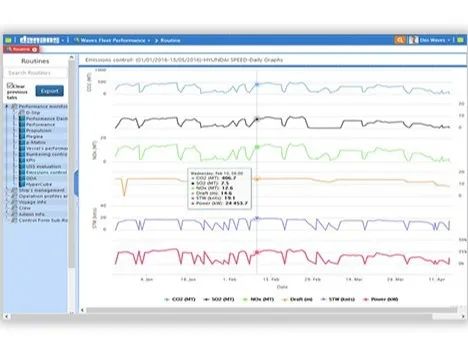
Task: Select the Propulsion routine
Action: click(39, 130)
